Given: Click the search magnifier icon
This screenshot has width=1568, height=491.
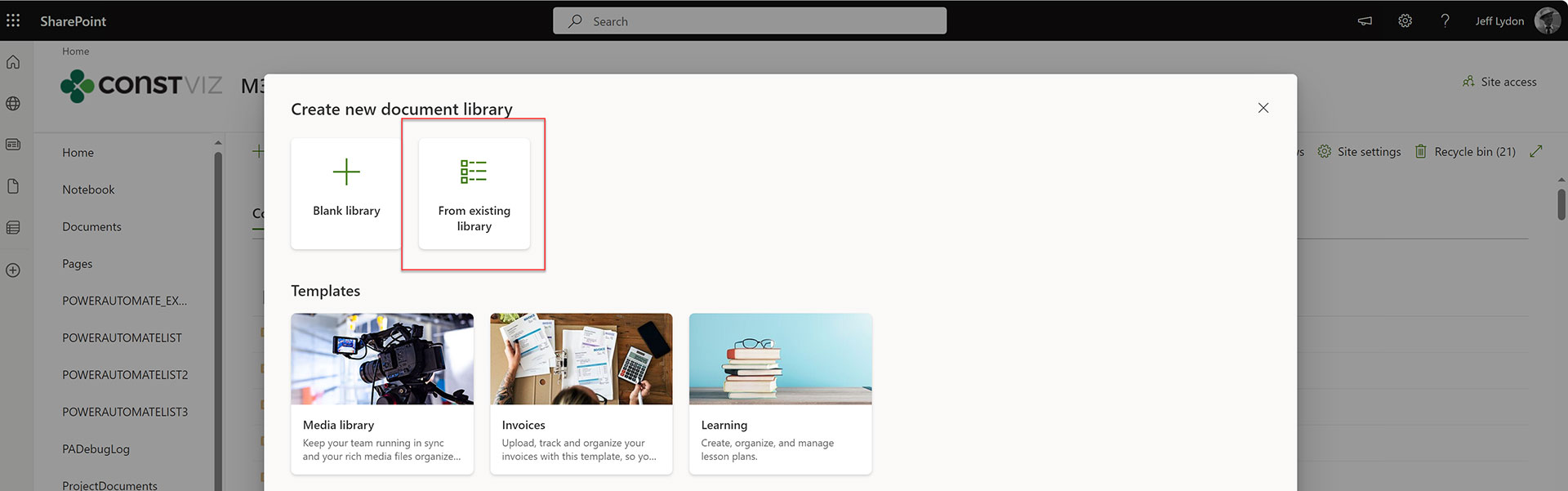Looking at the screenshot, I should 576,21.
